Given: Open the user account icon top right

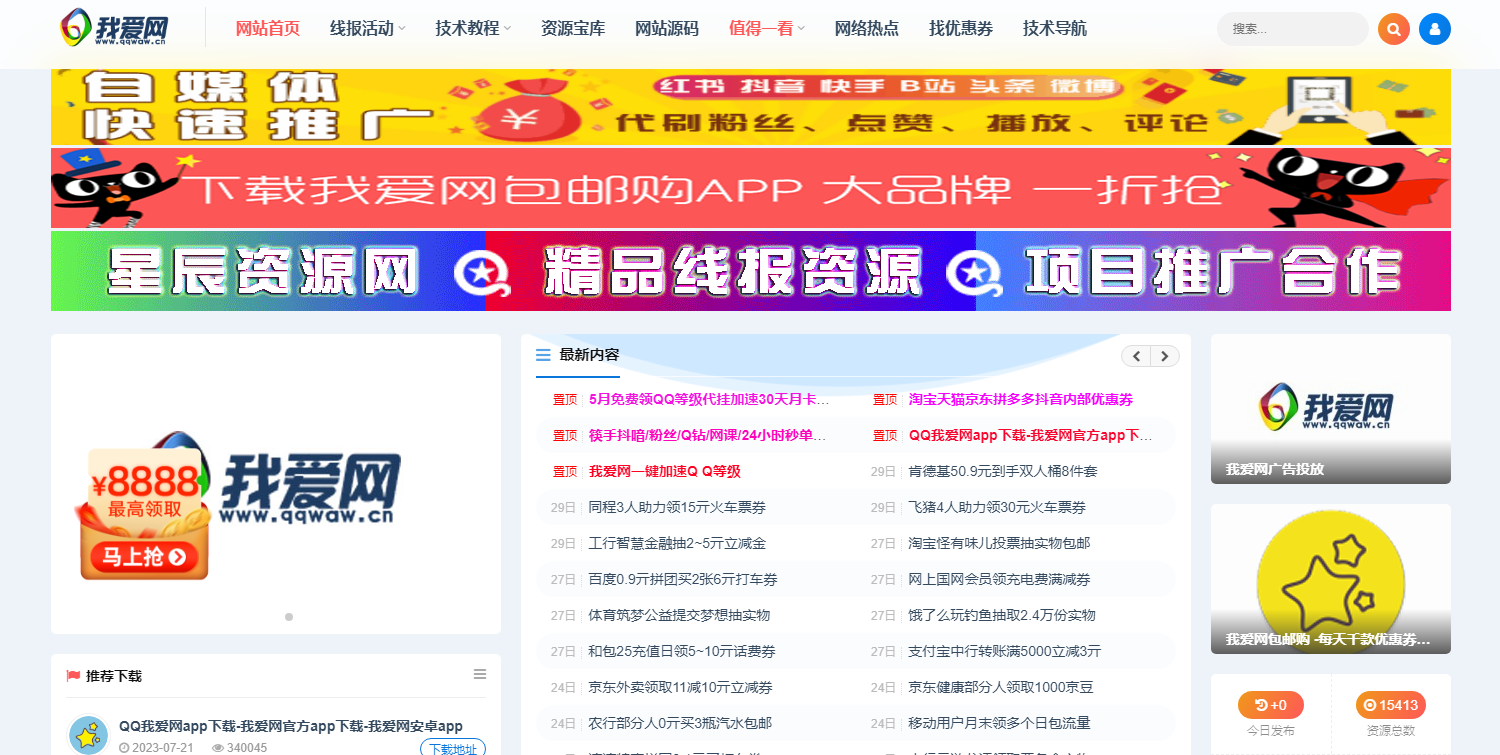Looking at the screenshot, I should point(1434,29).
